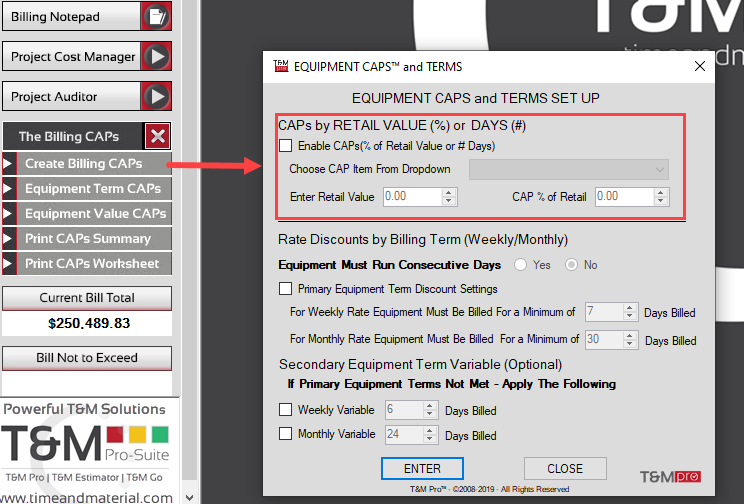
Task: Click Current Bill Total button
Action: [x=87, y=298]
